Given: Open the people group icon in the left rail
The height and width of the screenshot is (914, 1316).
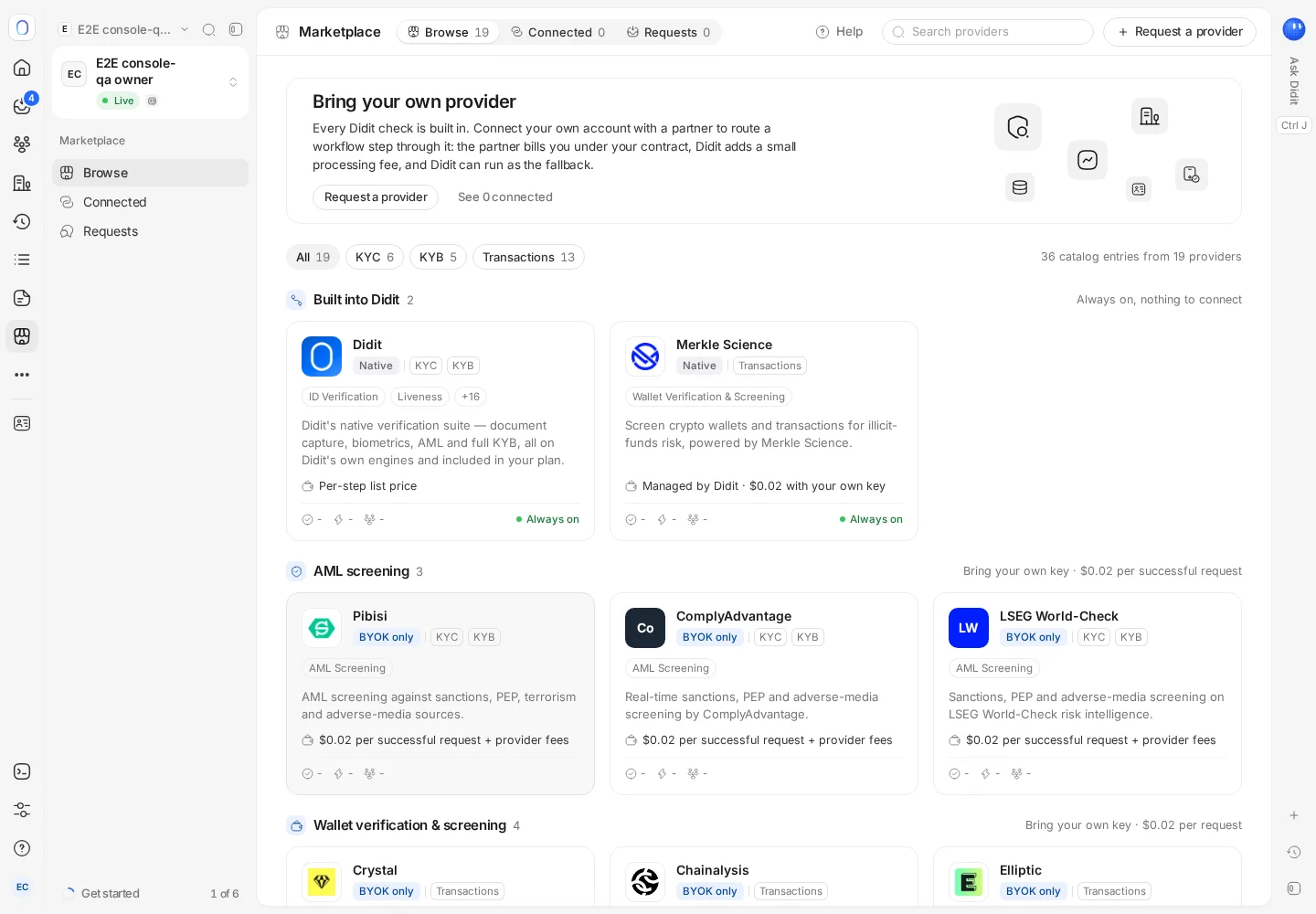Looking at the screenshot, I should coord(22,144).
